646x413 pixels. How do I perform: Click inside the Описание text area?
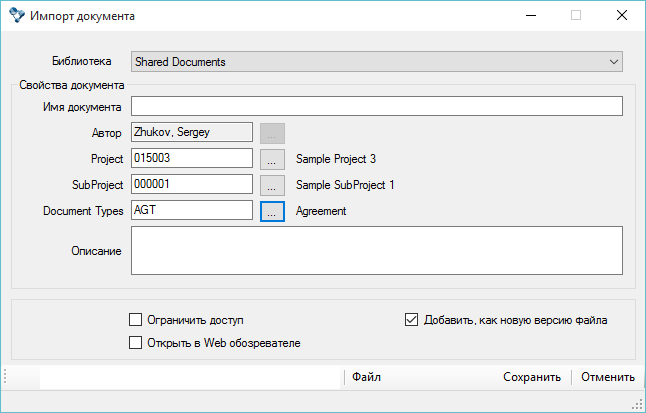tap(376, 250)
